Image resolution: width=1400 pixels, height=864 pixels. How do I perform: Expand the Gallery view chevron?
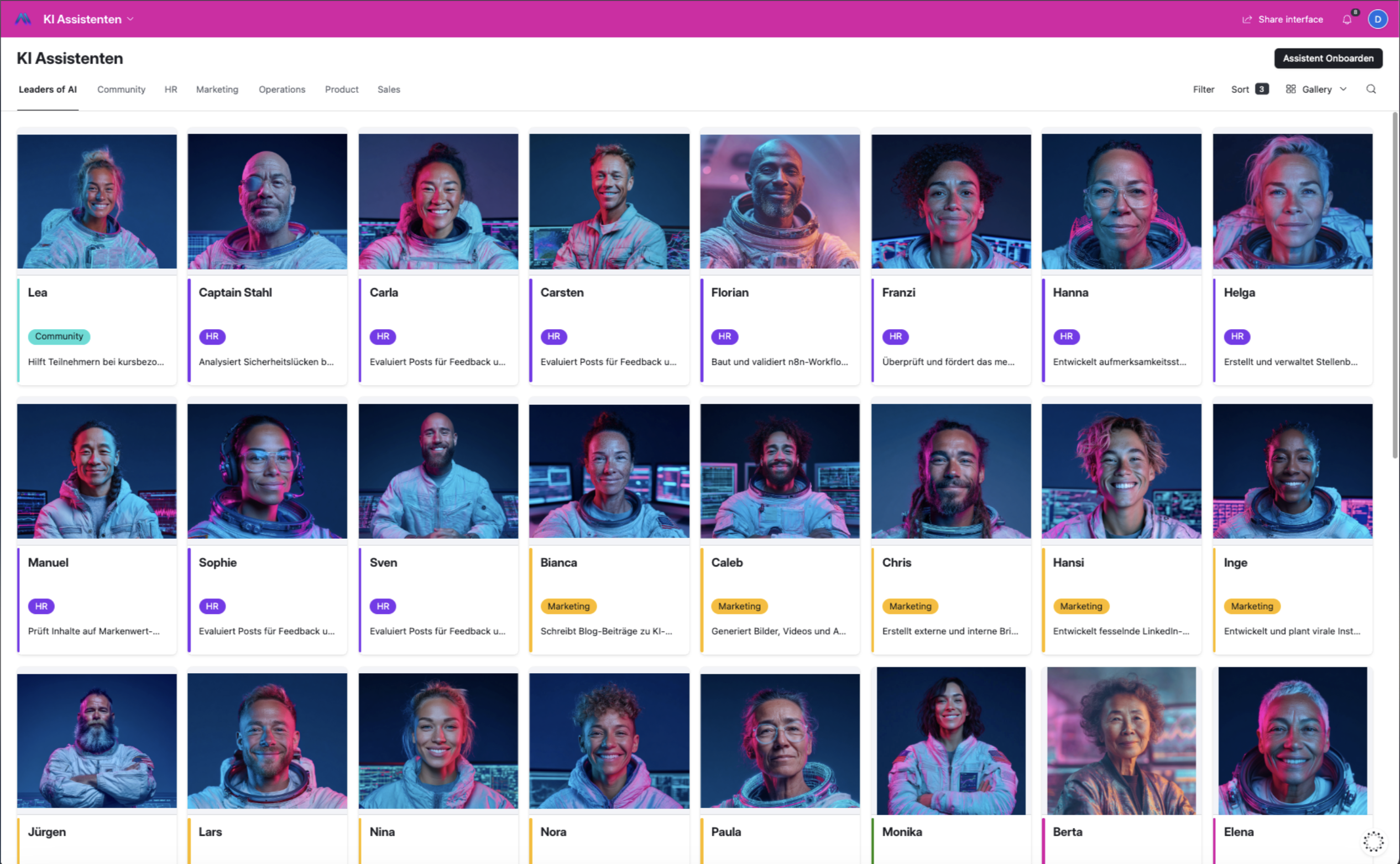pos(1343,89)
